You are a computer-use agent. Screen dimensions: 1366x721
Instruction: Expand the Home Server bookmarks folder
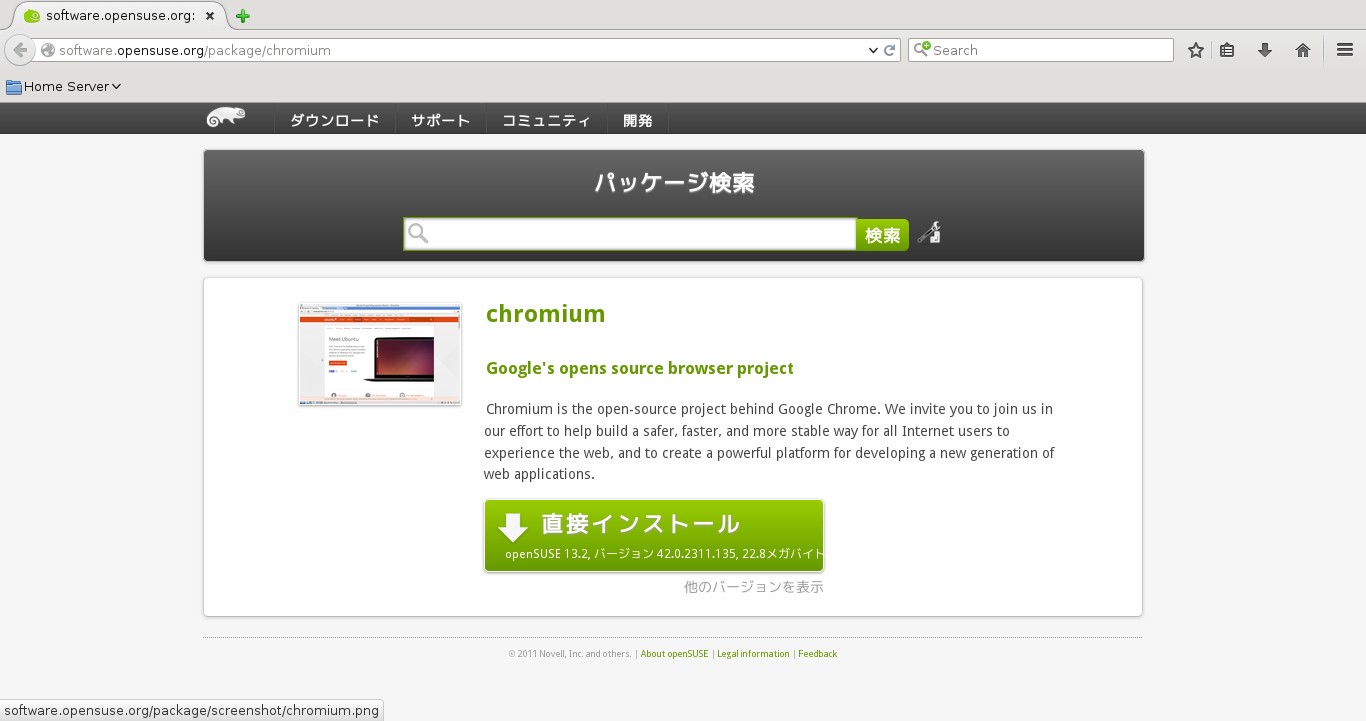64,87
